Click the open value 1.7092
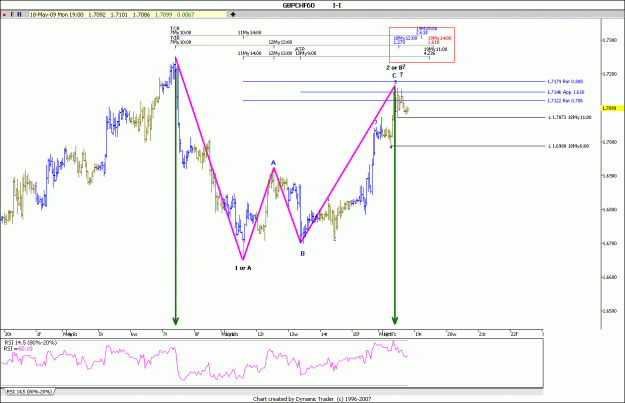The image size is (625, 403). [97, 15]
